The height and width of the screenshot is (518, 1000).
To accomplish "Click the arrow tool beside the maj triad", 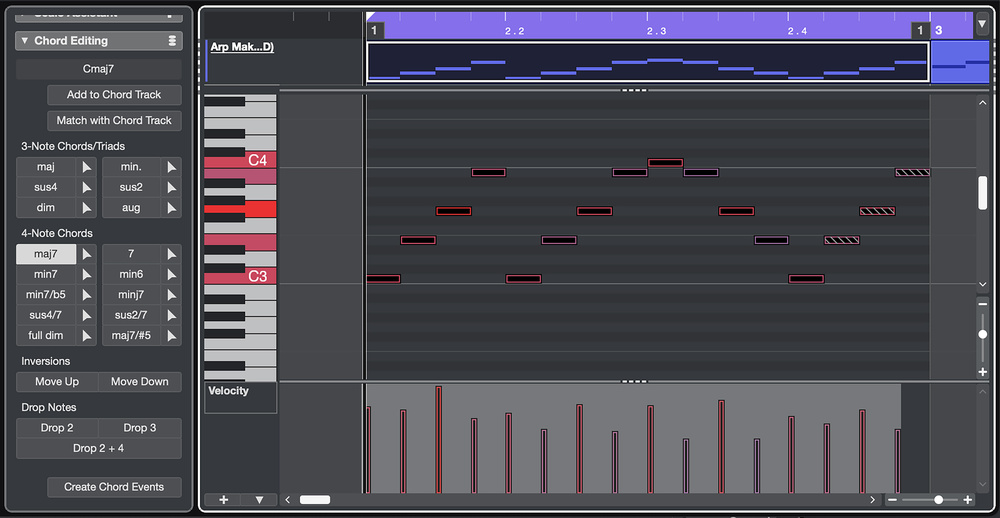I will pos(87,167).
